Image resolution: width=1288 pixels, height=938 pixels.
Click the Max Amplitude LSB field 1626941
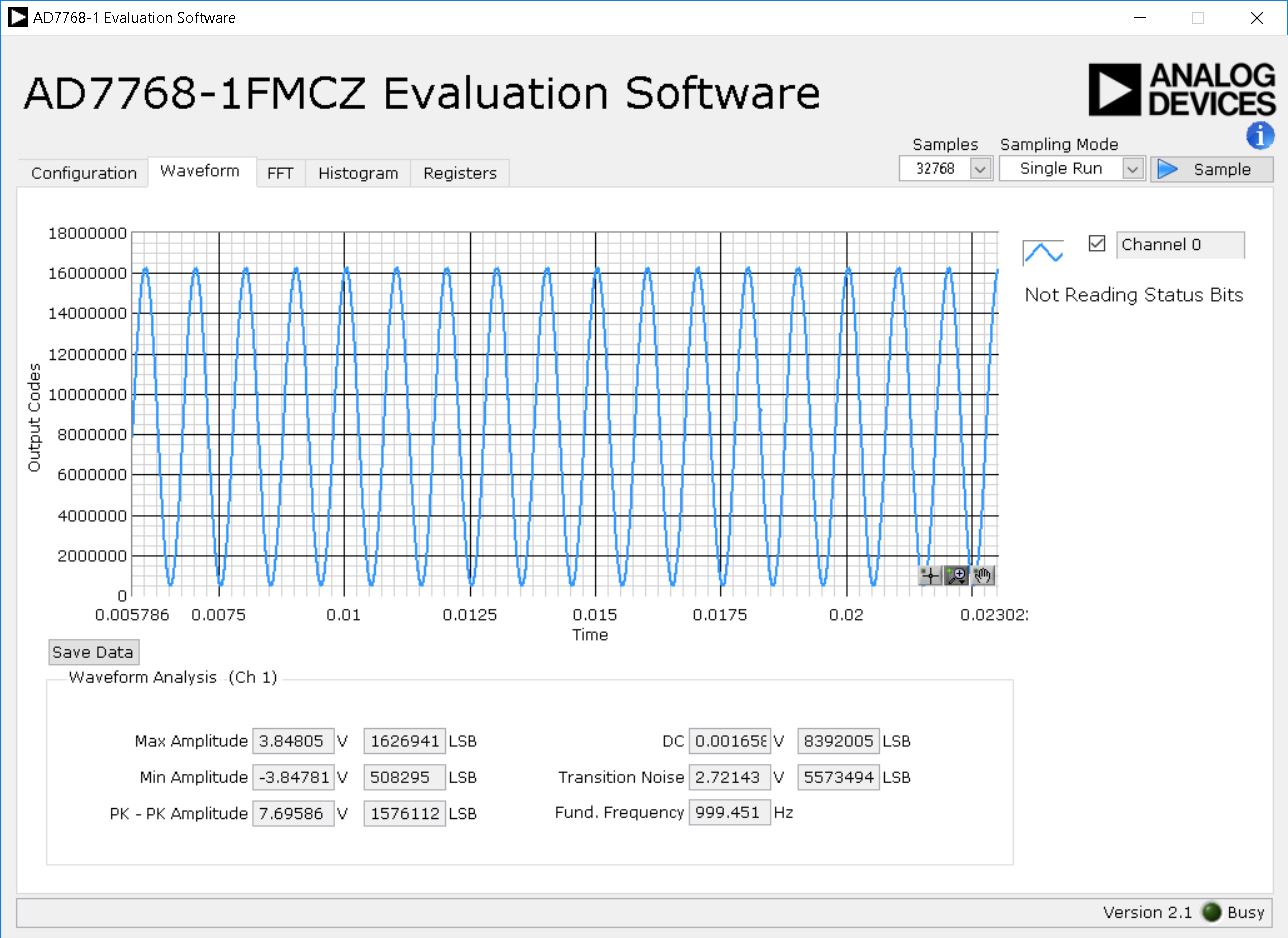(404, 742)
